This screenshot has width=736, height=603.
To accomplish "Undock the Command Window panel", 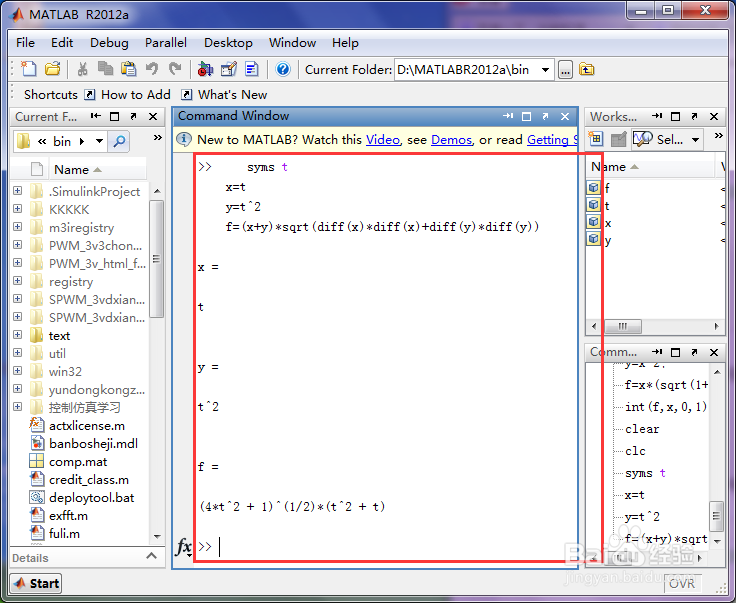I will pos(545,116).
